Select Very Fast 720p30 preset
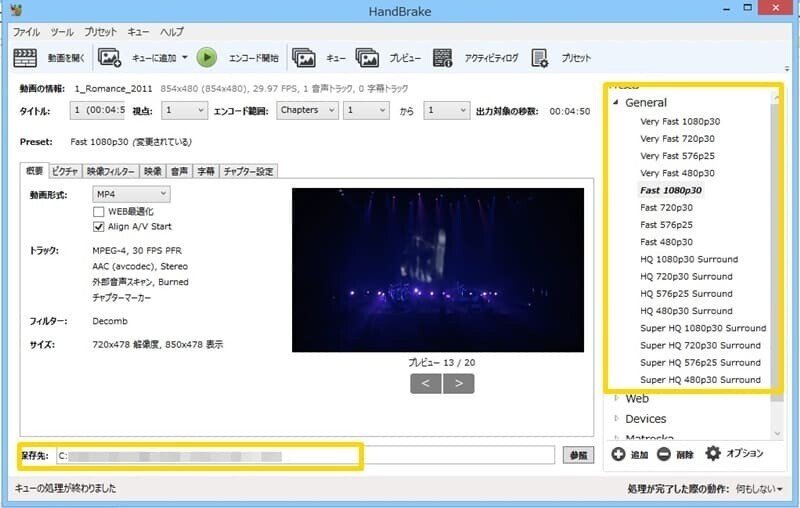 [x=678, y=139]
